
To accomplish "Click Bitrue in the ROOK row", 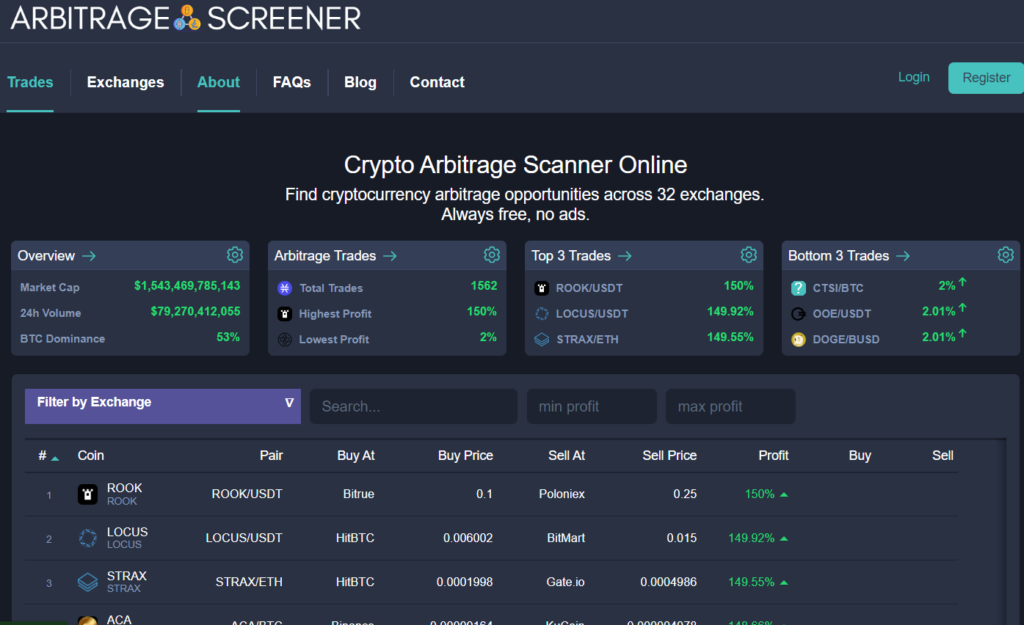I will click(359, 494).
